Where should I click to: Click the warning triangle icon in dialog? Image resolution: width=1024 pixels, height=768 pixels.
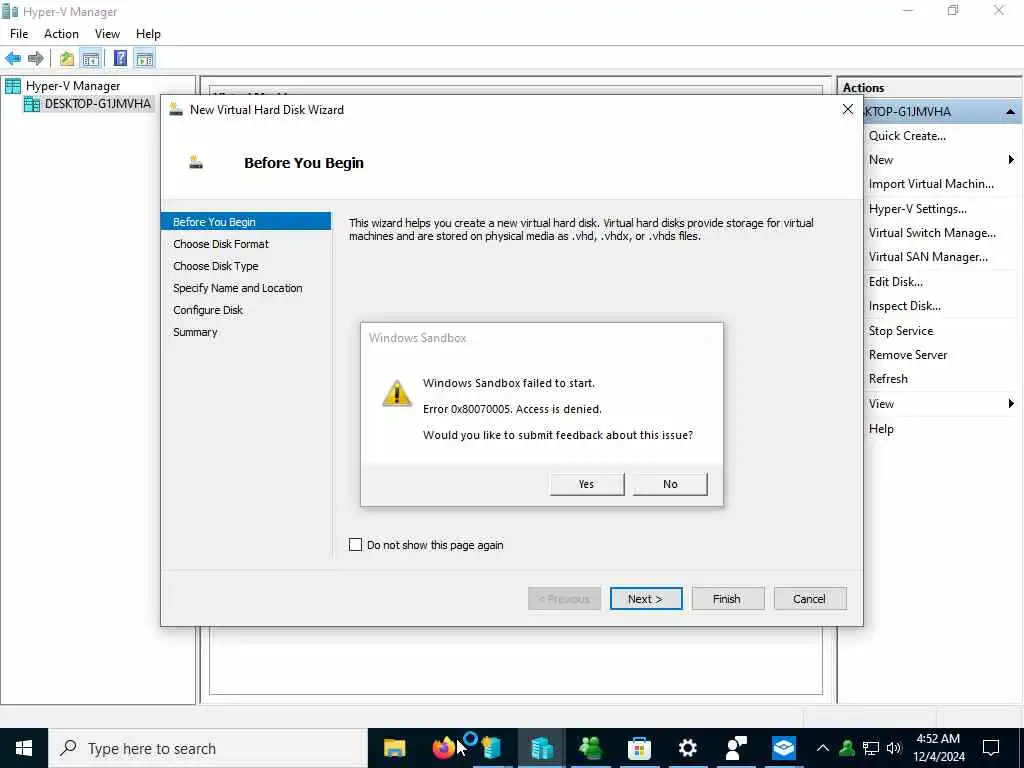(396, 393)
